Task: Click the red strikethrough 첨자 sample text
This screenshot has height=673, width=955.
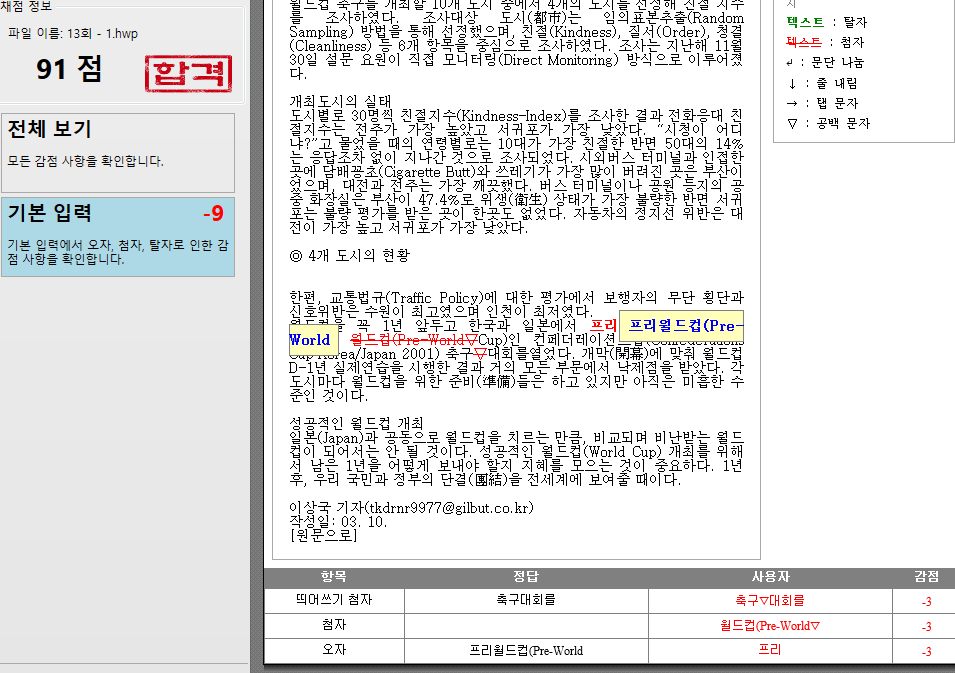Action: pyautogui.click(x=805, y=42)
